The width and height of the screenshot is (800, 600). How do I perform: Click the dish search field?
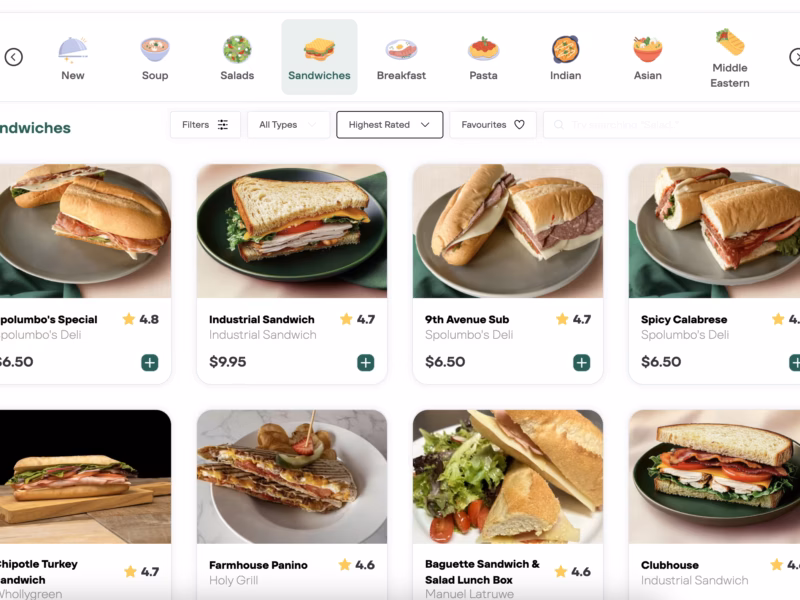[x=671, y=124]
